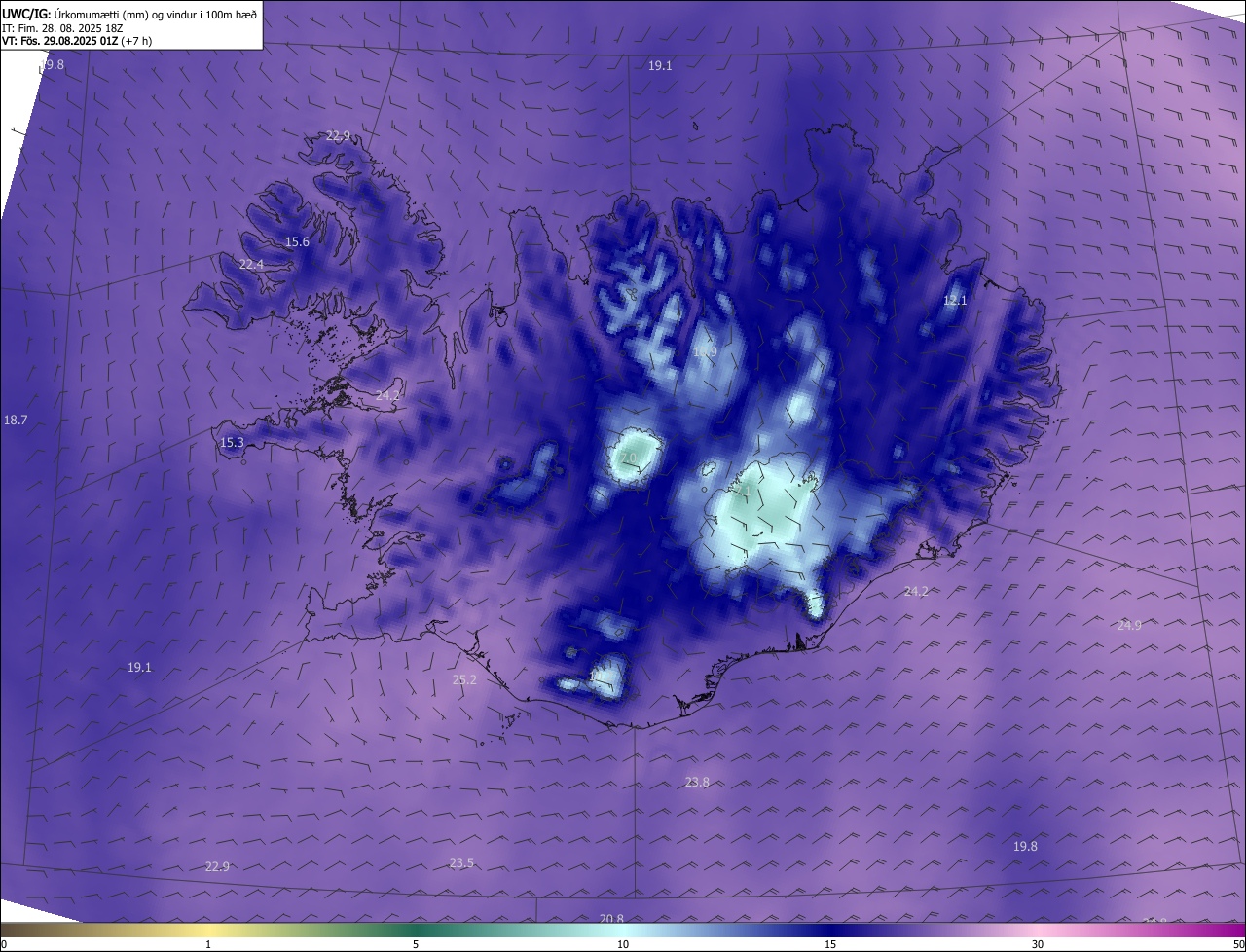1246x952 pixels.
Task: Click the 23.5 value label
Action: point(461,863)
